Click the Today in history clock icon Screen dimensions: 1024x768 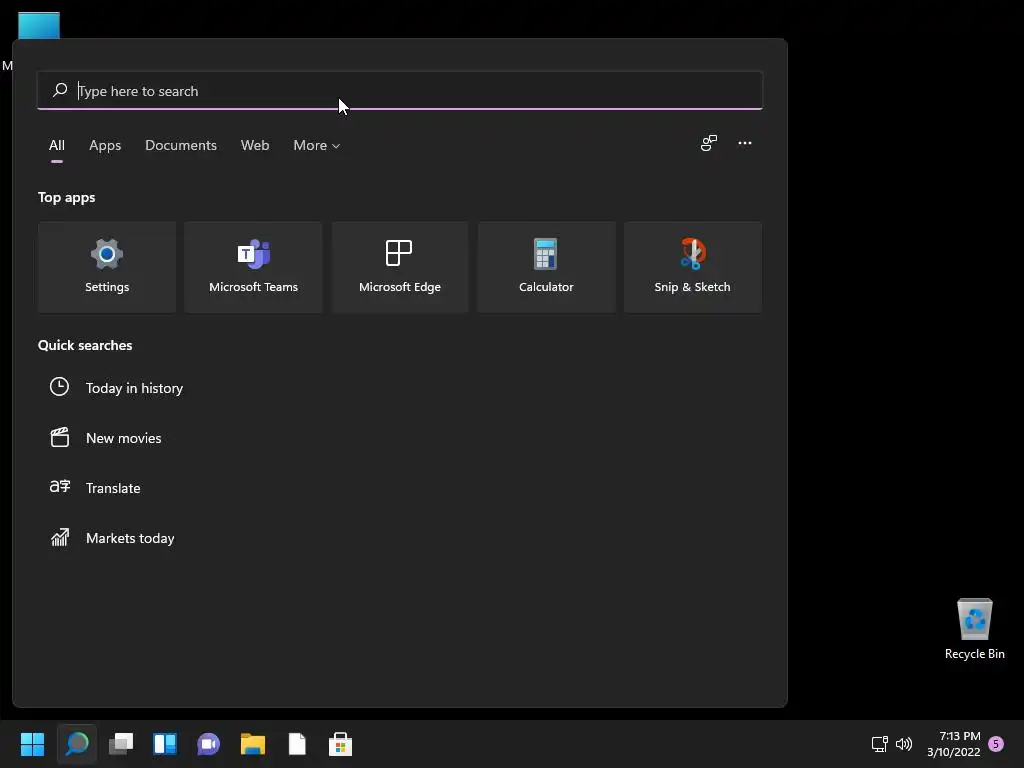pos(59,387)
